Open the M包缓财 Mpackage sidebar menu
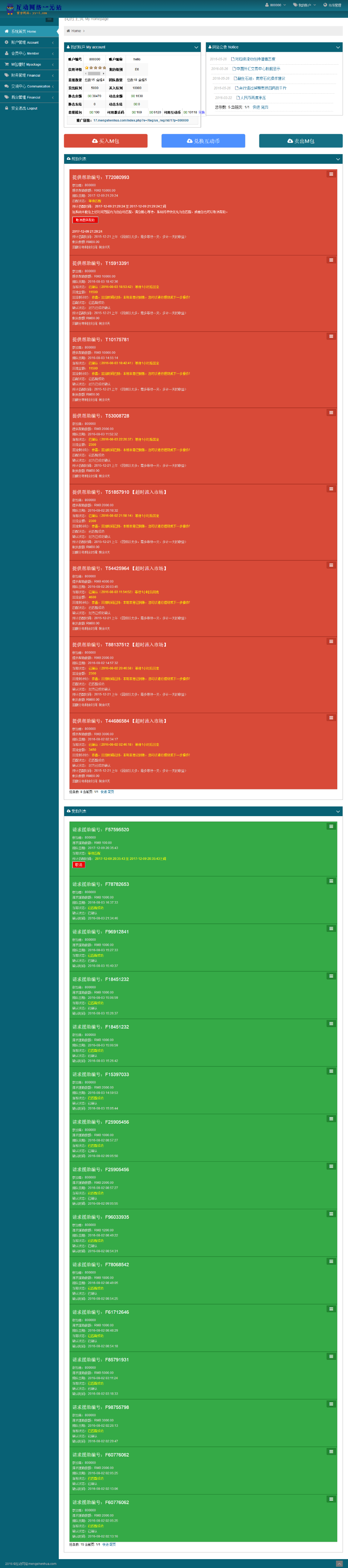Image resolution: width=348 pixels, height=1568 pixels. (x=29, y=65)
